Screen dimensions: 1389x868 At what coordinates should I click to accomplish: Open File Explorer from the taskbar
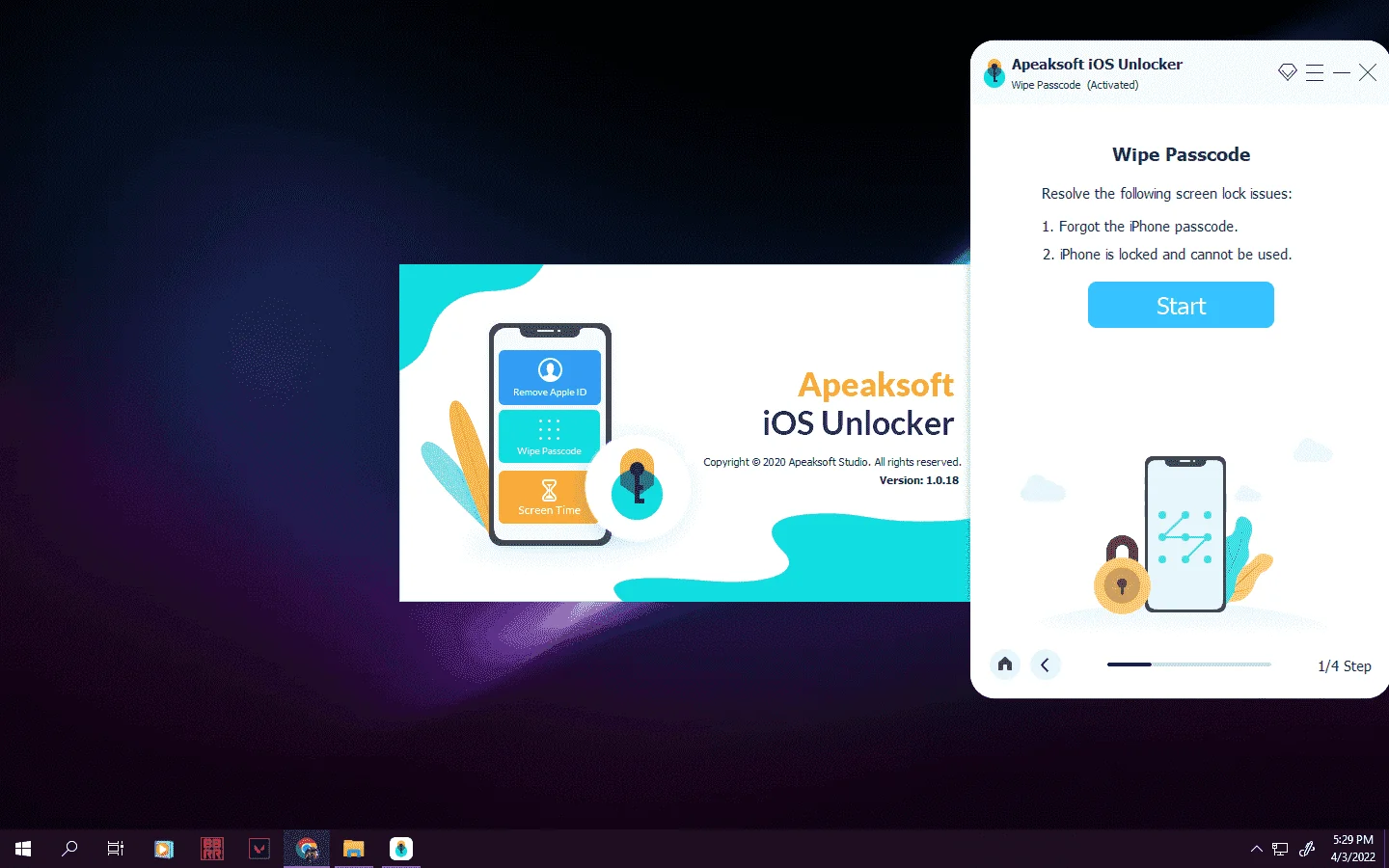tap(354, 849)
